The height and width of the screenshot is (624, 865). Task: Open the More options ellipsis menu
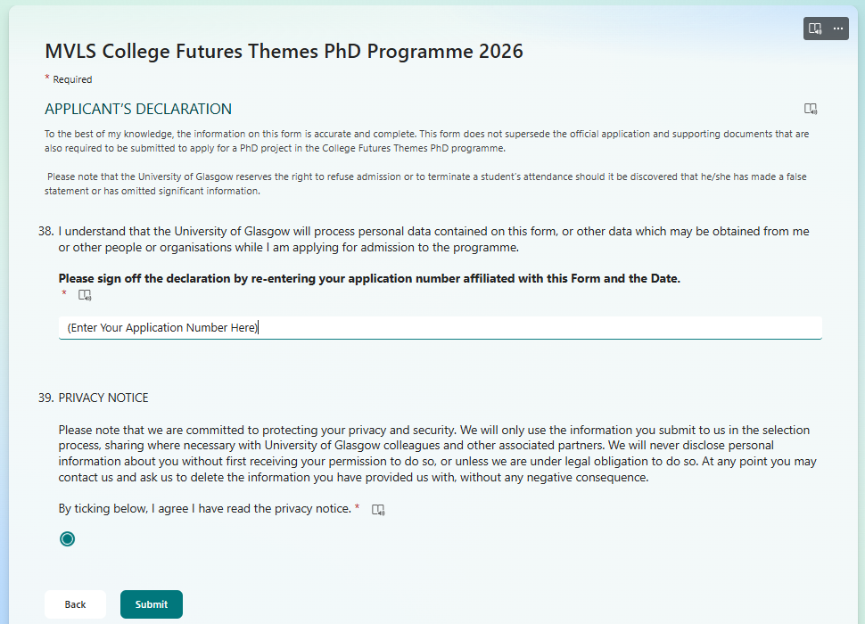point(838,29)
